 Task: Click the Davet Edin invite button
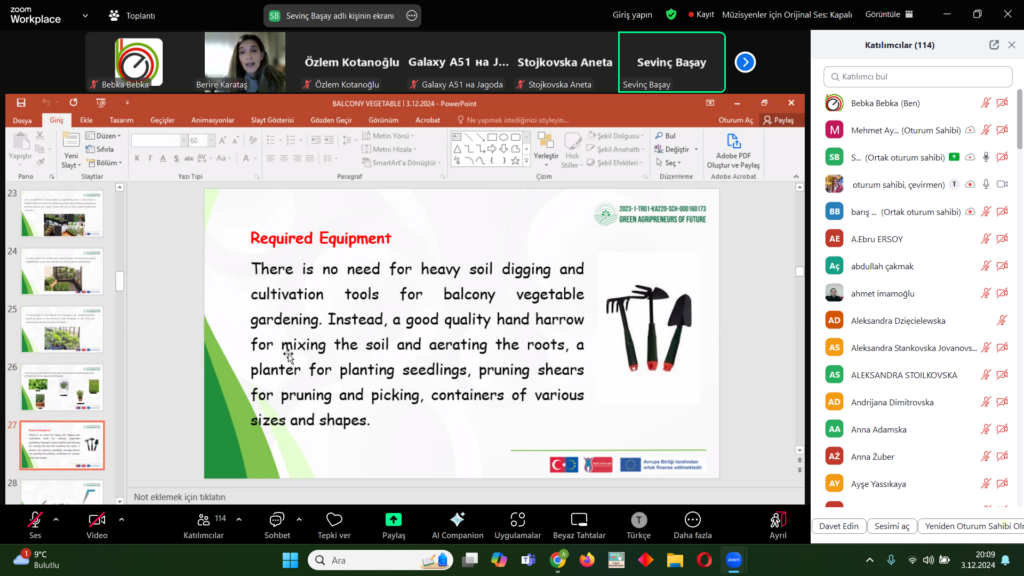pos(838,526)
